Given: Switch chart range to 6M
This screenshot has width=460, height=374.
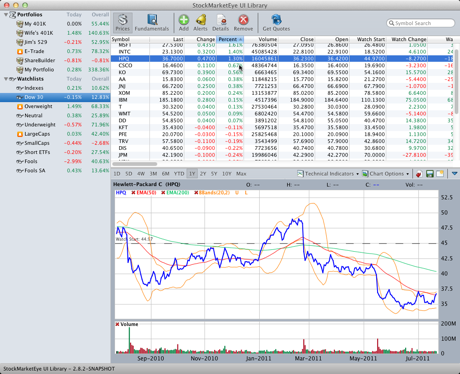Looking at the screenshot, I should (x=166, y=174).
